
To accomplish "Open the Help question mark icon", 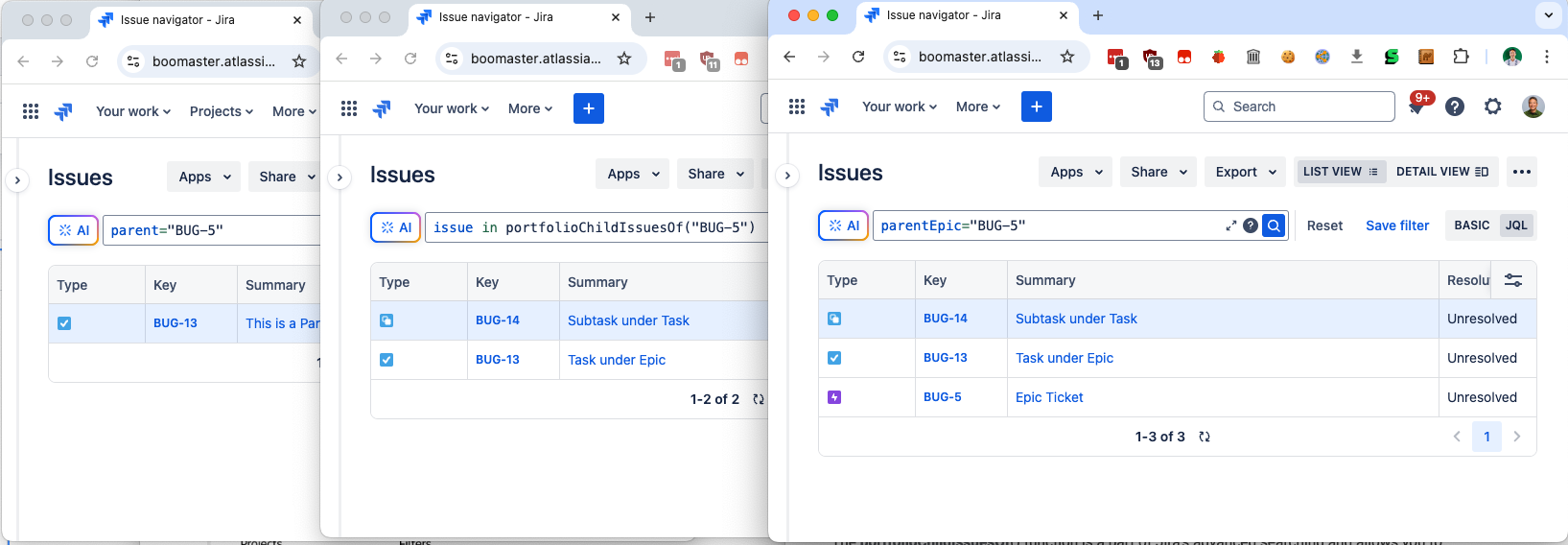I will 1455,107.
